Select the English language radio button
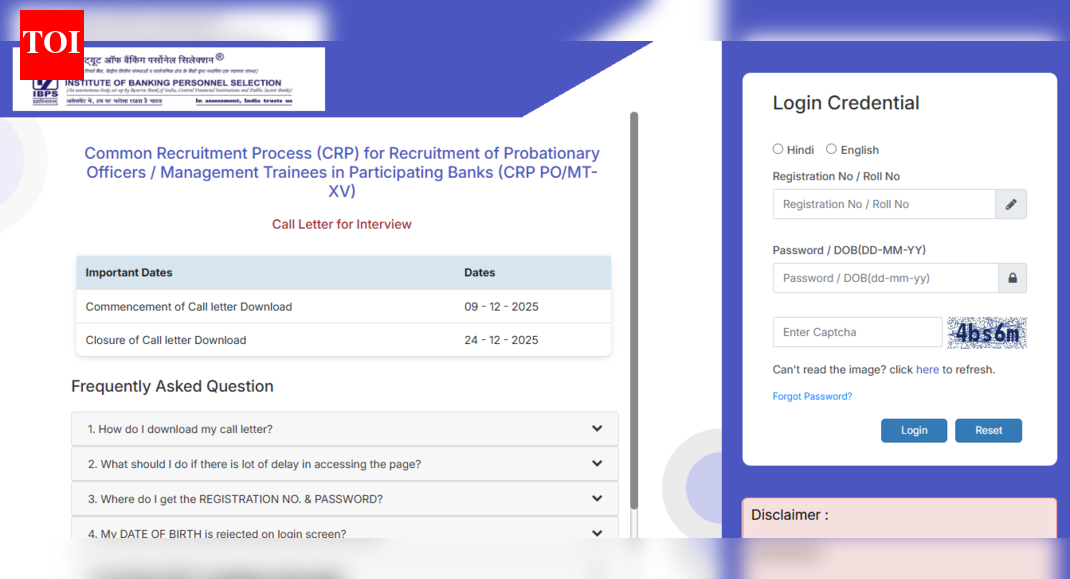The height and width of the screenshot is (579, 1070). point(831,149)
